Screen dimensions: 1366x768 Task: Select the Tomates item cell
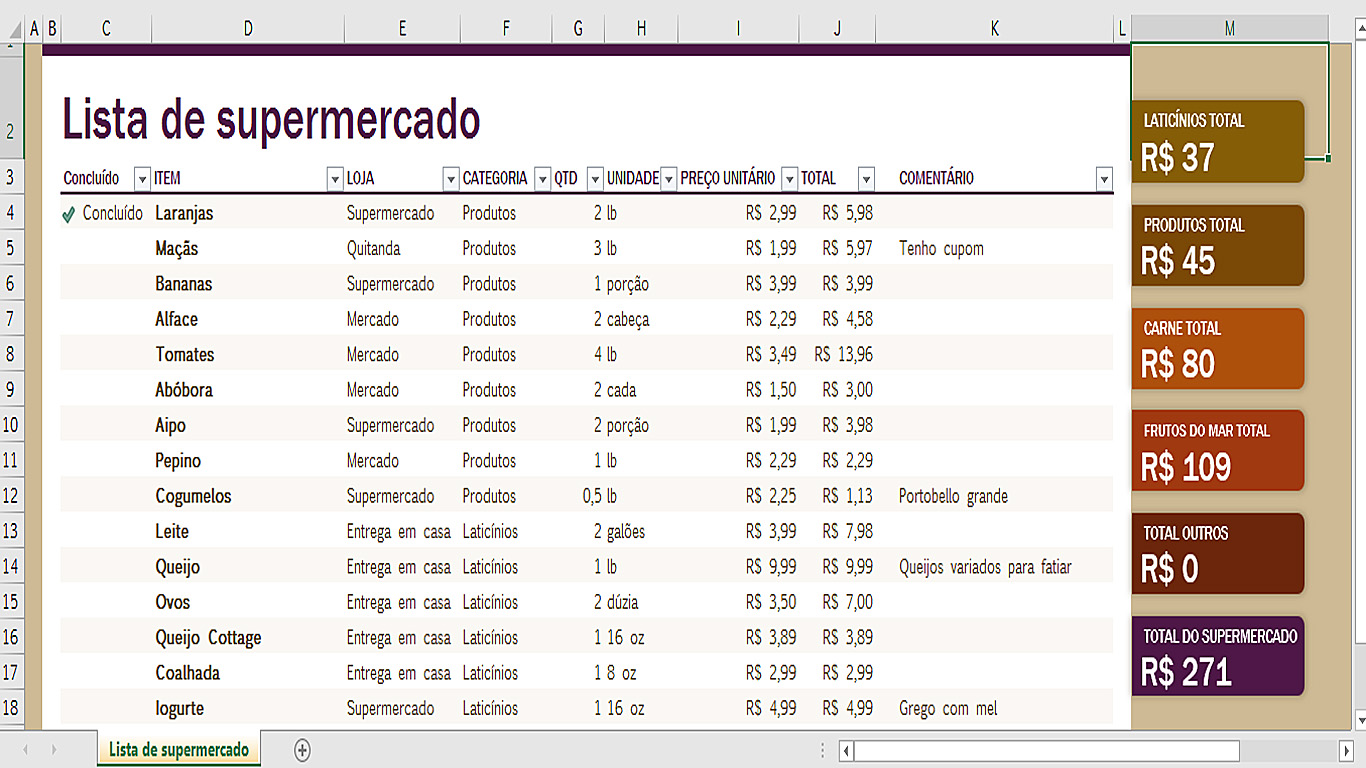(x=248, y=355)
